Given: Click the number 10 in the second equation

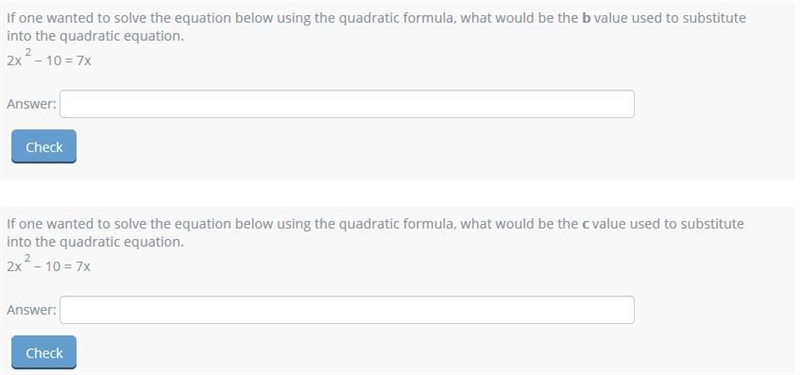Looking at the screenshot, I should [x=53, y=267].
